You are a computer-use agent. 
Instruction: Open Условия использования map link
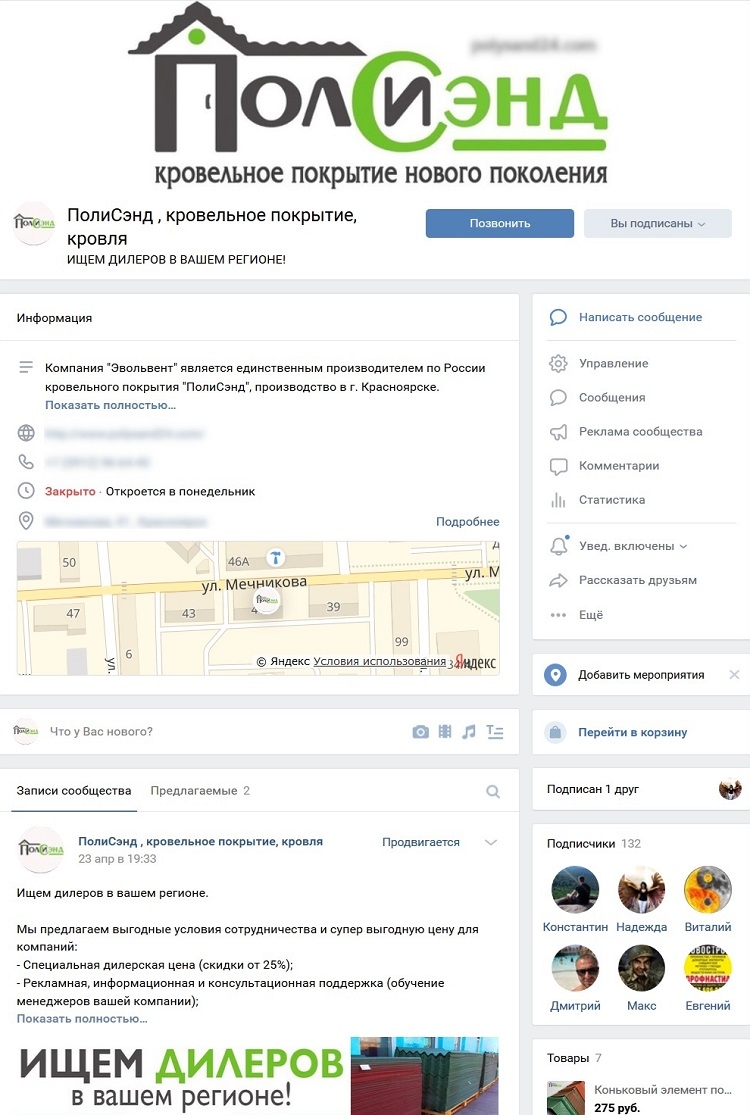point(380,661)
